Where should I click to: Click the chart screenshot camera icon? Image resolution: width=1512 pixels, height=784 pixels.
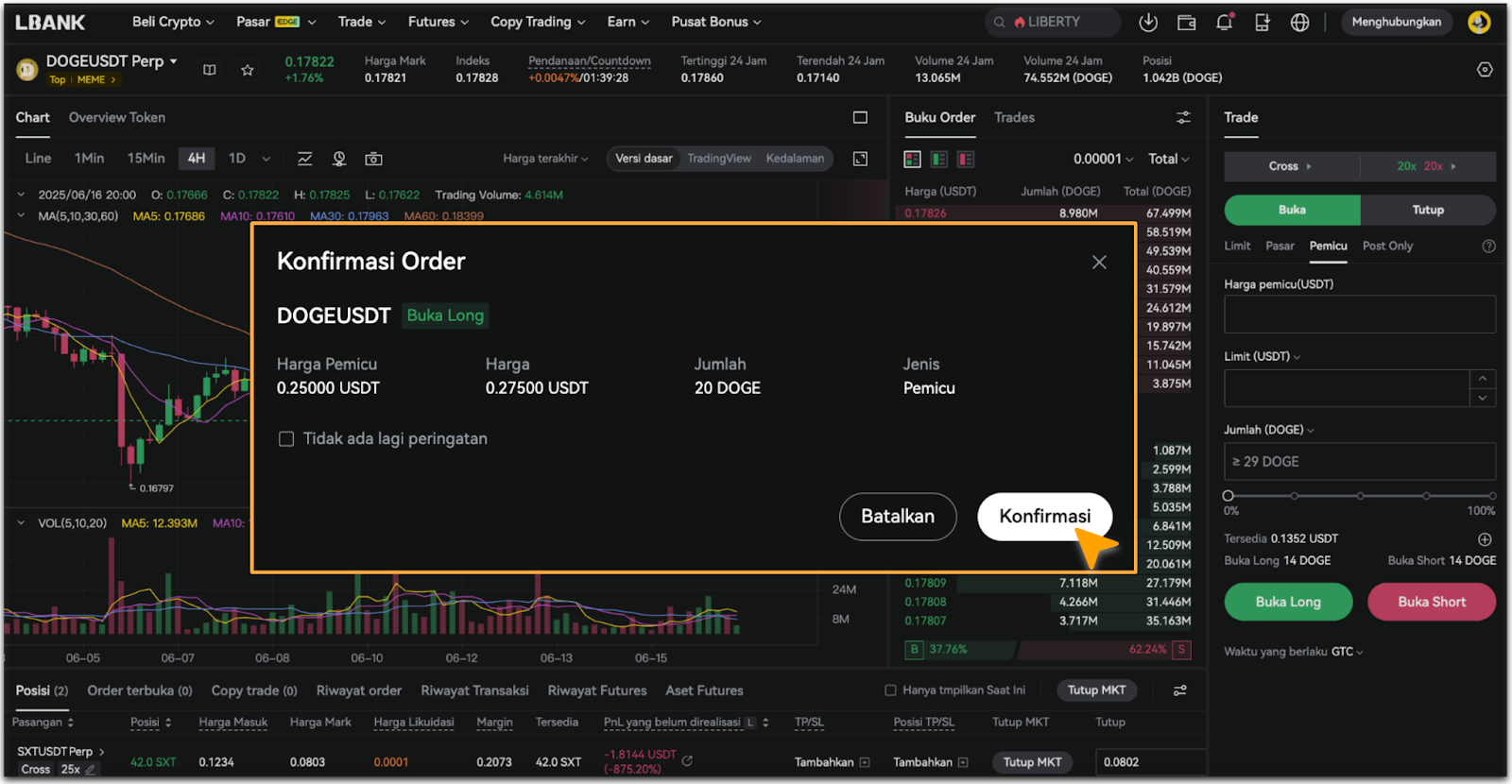click(x=374, y=159)
